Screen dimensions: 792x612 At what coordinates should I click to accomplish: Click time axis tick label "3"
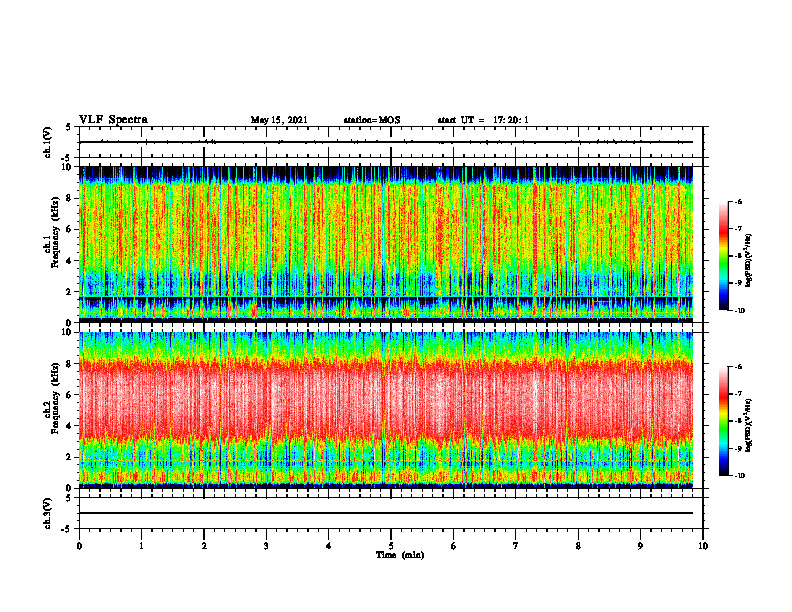pyautogui.click(x=266, y=546)
